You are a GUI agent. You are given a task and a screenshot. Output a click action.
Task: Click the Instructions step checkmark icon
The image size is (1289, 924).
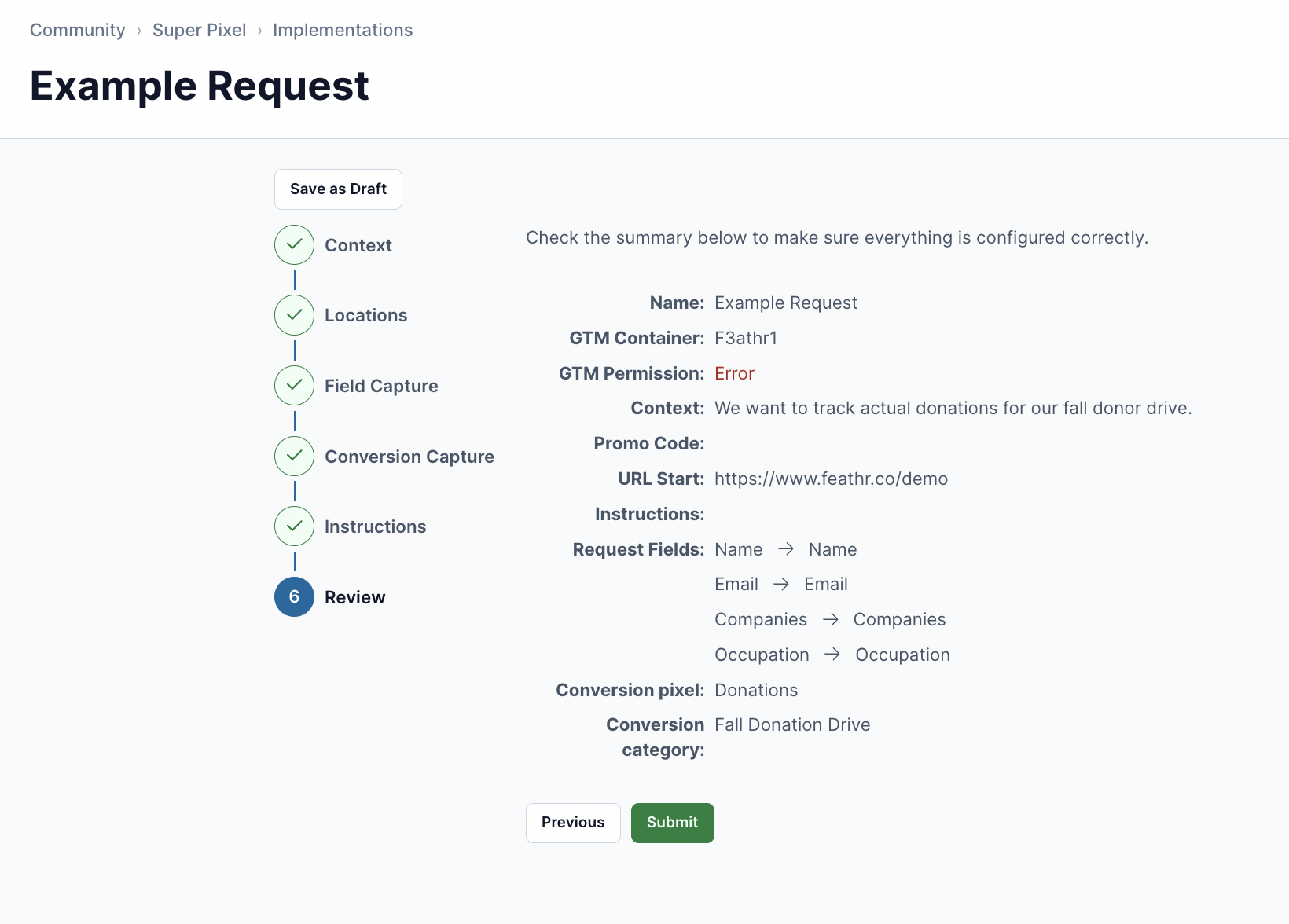click(294, 526)
